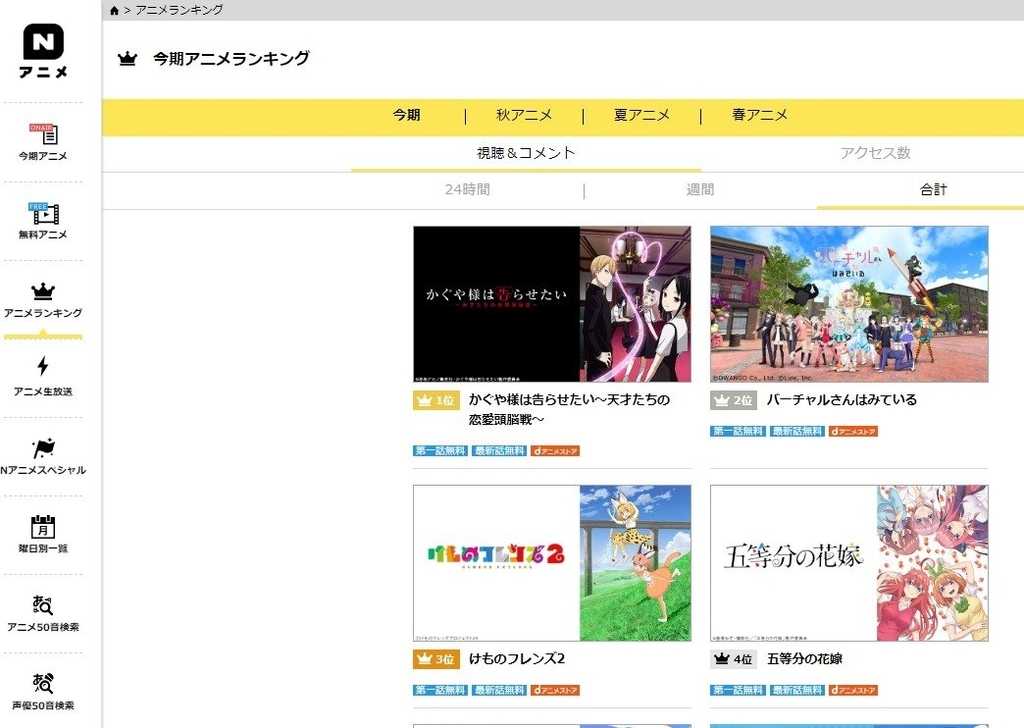Image resolution: width=1024 pixels, height=728 pixels.
Task: Open バーチャルさんはみている thumbnail
Action: (x=849, y=304)
